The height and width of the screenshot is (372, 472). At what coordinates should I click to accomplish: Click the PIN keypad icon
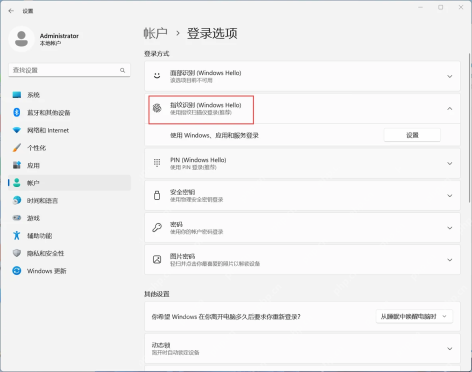(157, 163)
